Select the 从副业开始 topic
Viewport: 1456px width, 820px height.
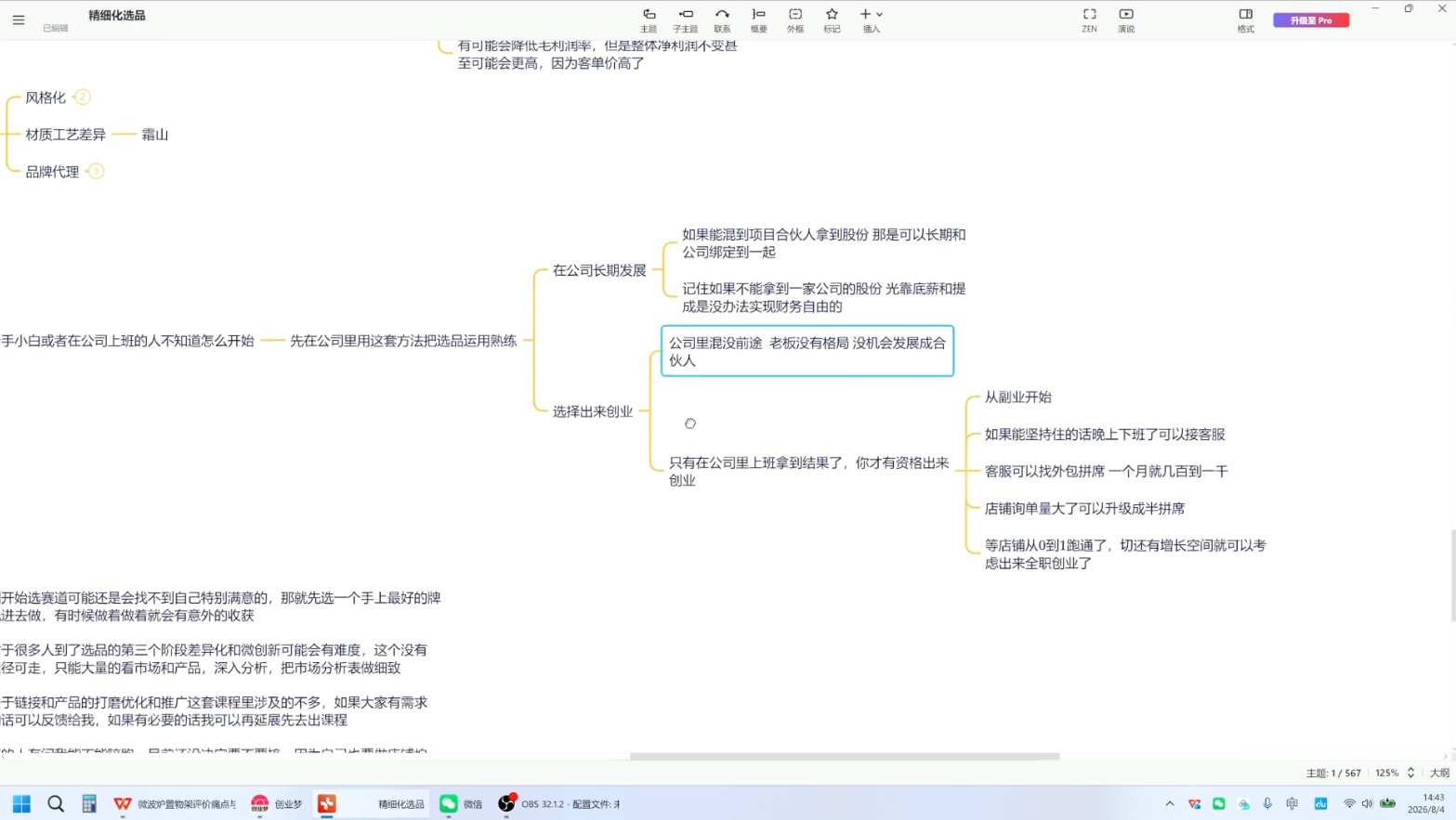coord(1018,397)
